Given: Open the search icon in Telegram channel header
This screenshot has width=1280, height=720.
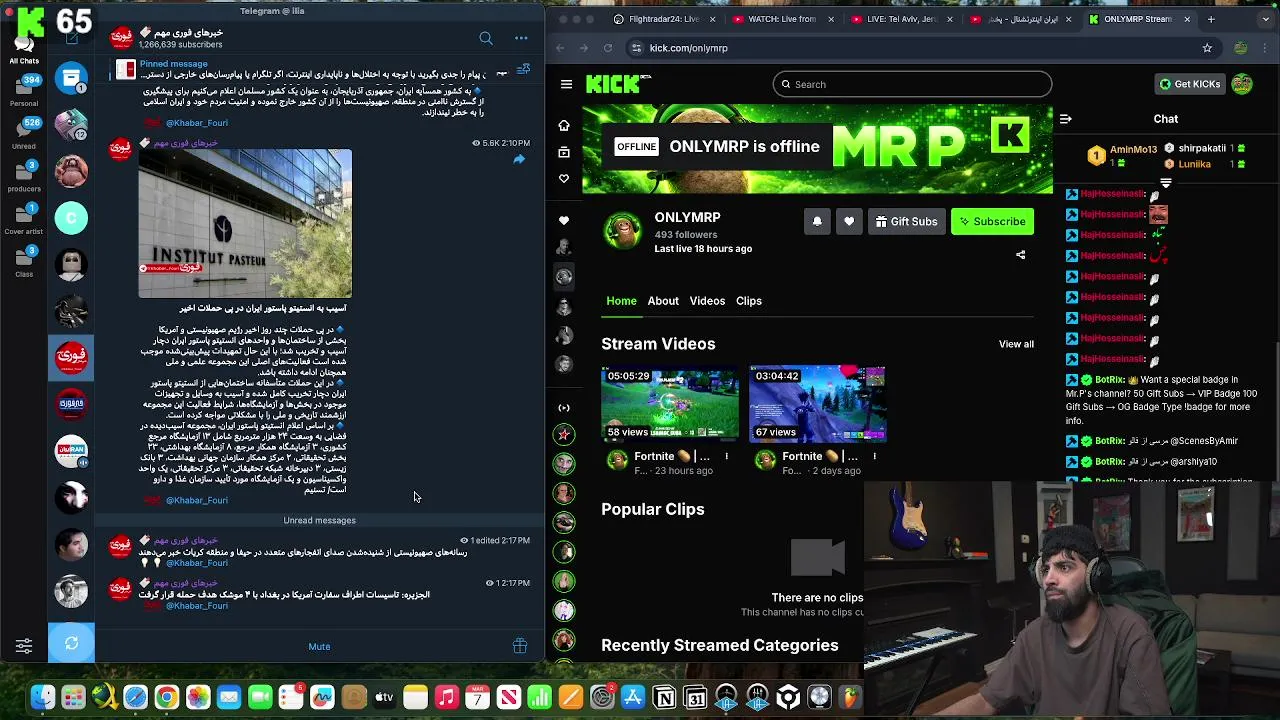Looking at the screenshot, I should pyautogui.click(x=486, y=38).
